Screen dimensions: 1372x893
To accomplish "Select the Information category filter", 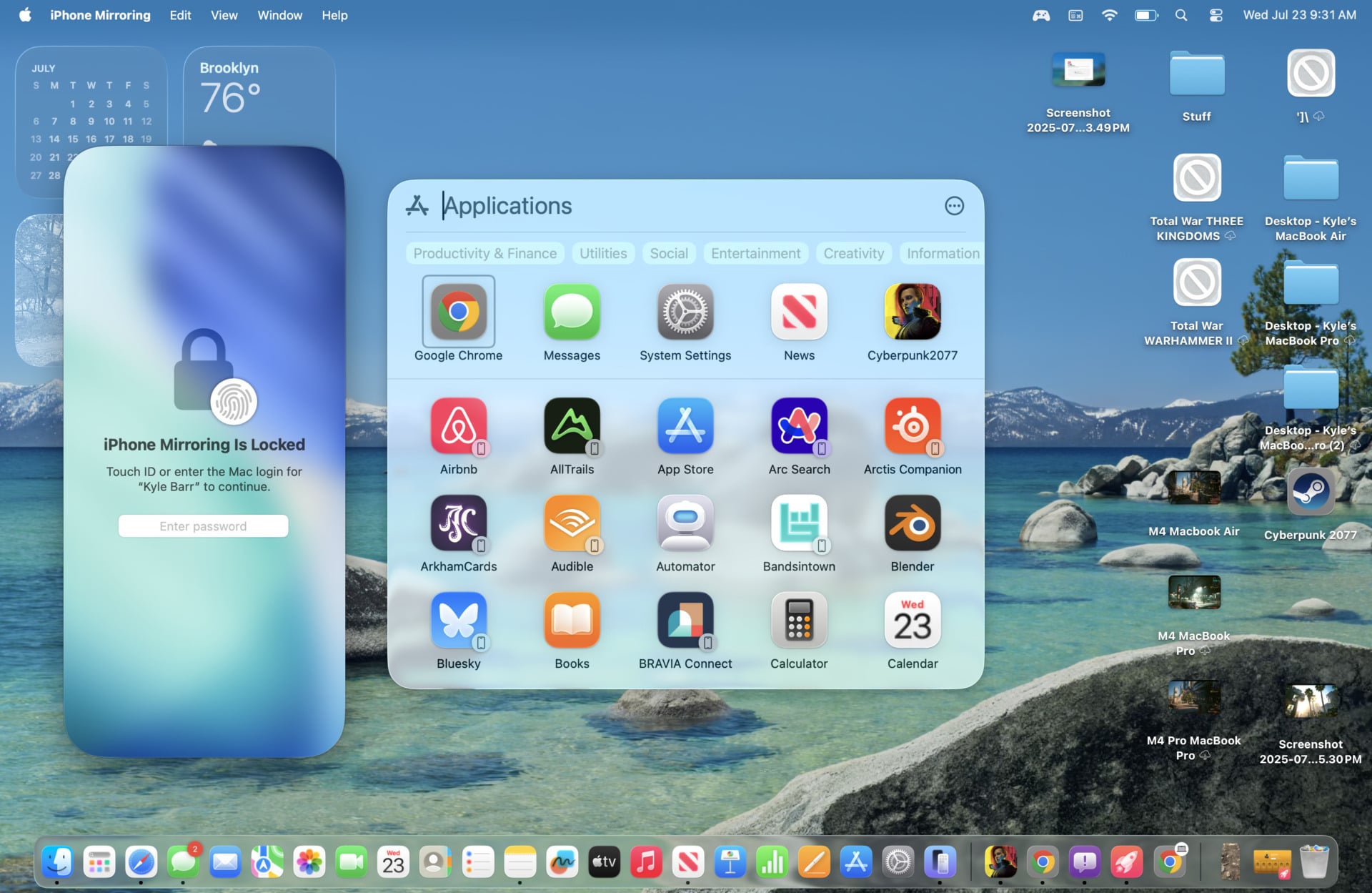I will coord(942,253).
